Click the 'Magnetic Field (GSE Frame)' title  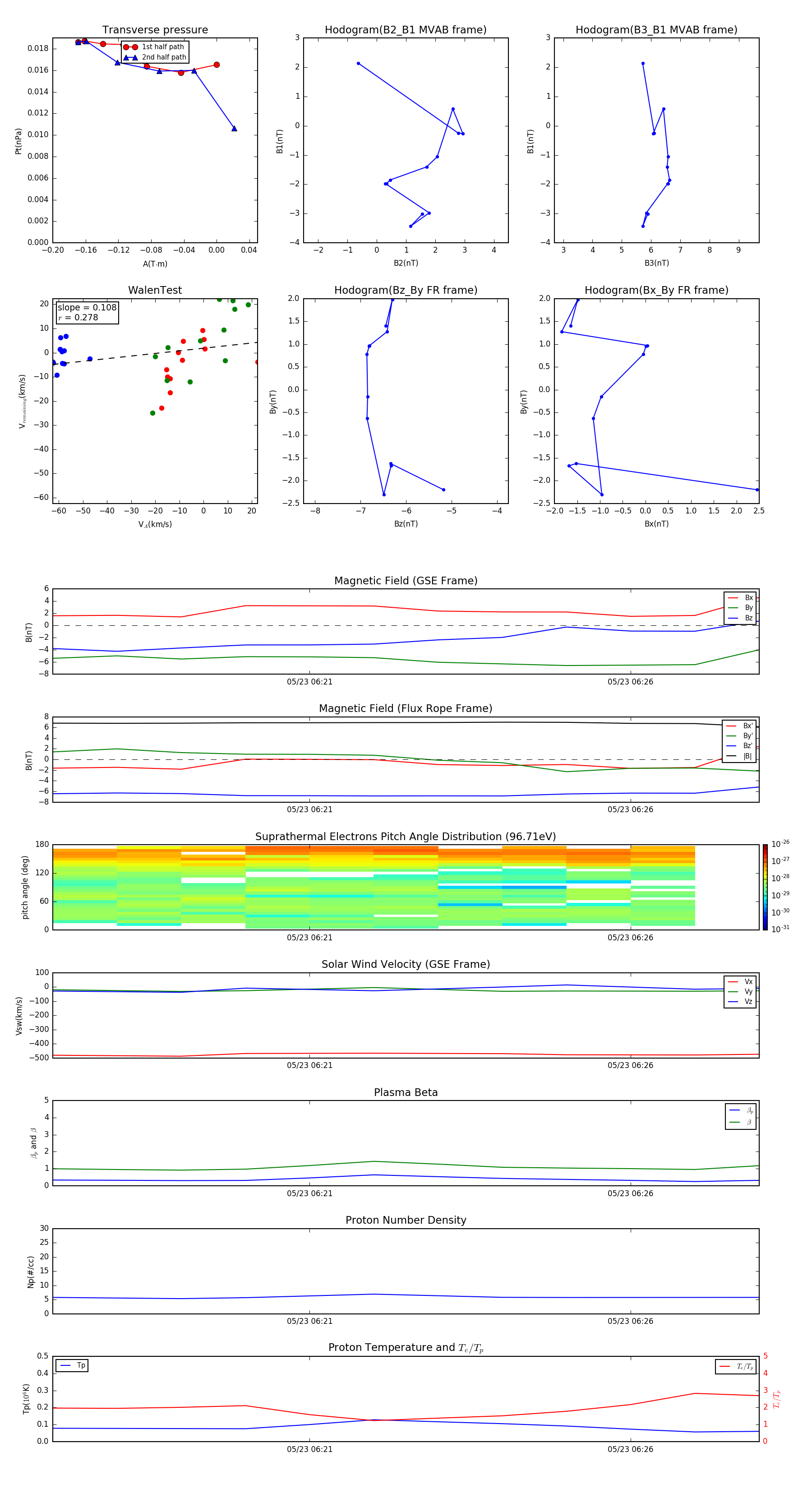[x=406, y=581]
